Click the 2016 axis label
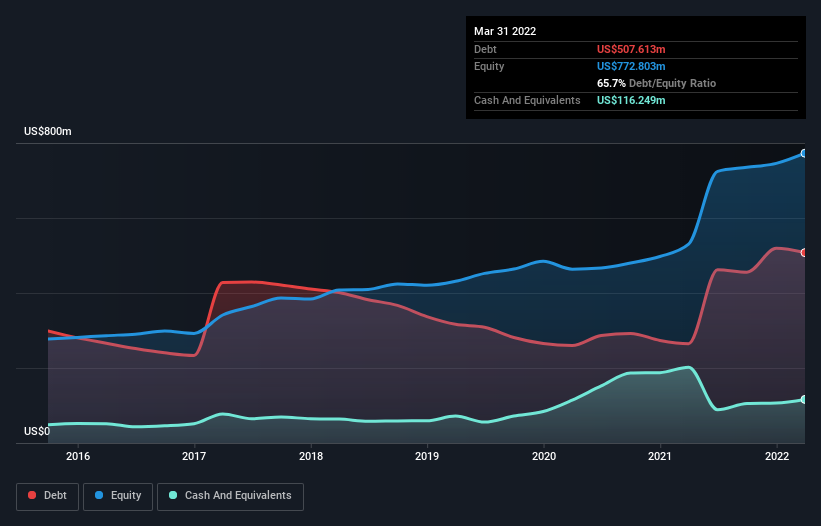The width and height of the screenshot is (821, 526). click(78, 456)
